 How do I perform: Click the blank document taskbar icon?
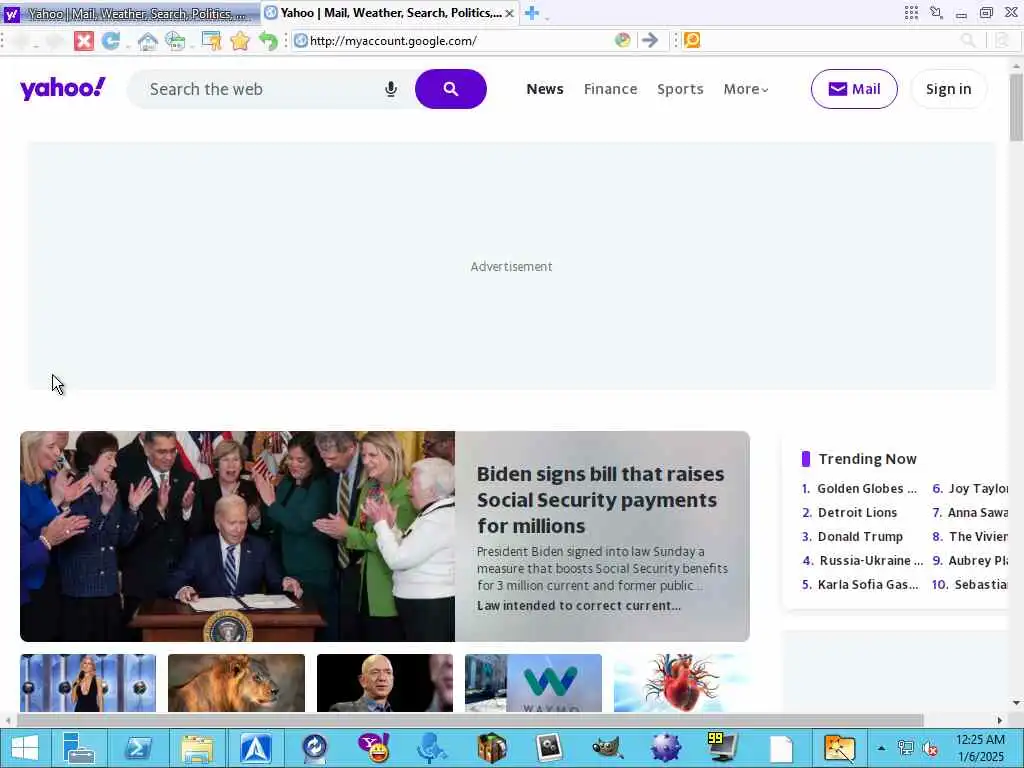781,749
